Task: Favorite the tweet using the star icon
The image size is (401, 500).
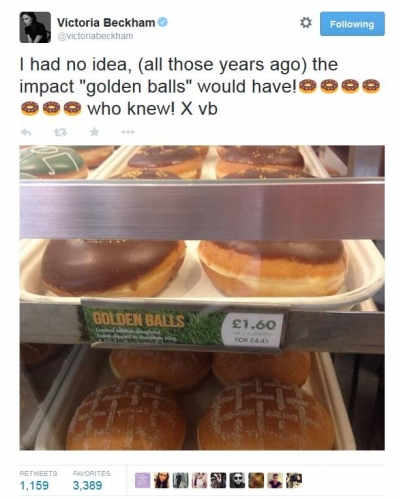Action: [95, 132]
